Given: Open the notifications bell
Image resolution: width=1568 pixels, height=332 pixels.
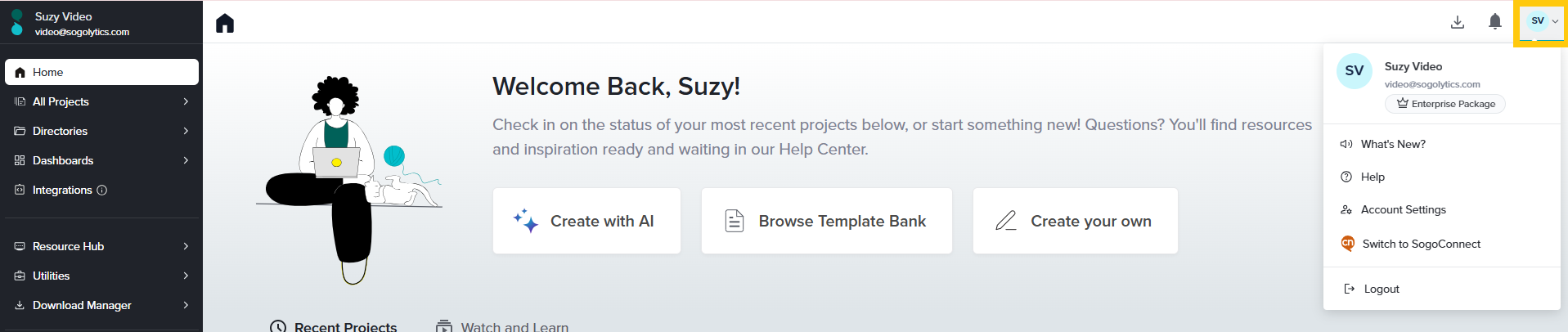Looking at the screenshot, I should point(1494,22).
